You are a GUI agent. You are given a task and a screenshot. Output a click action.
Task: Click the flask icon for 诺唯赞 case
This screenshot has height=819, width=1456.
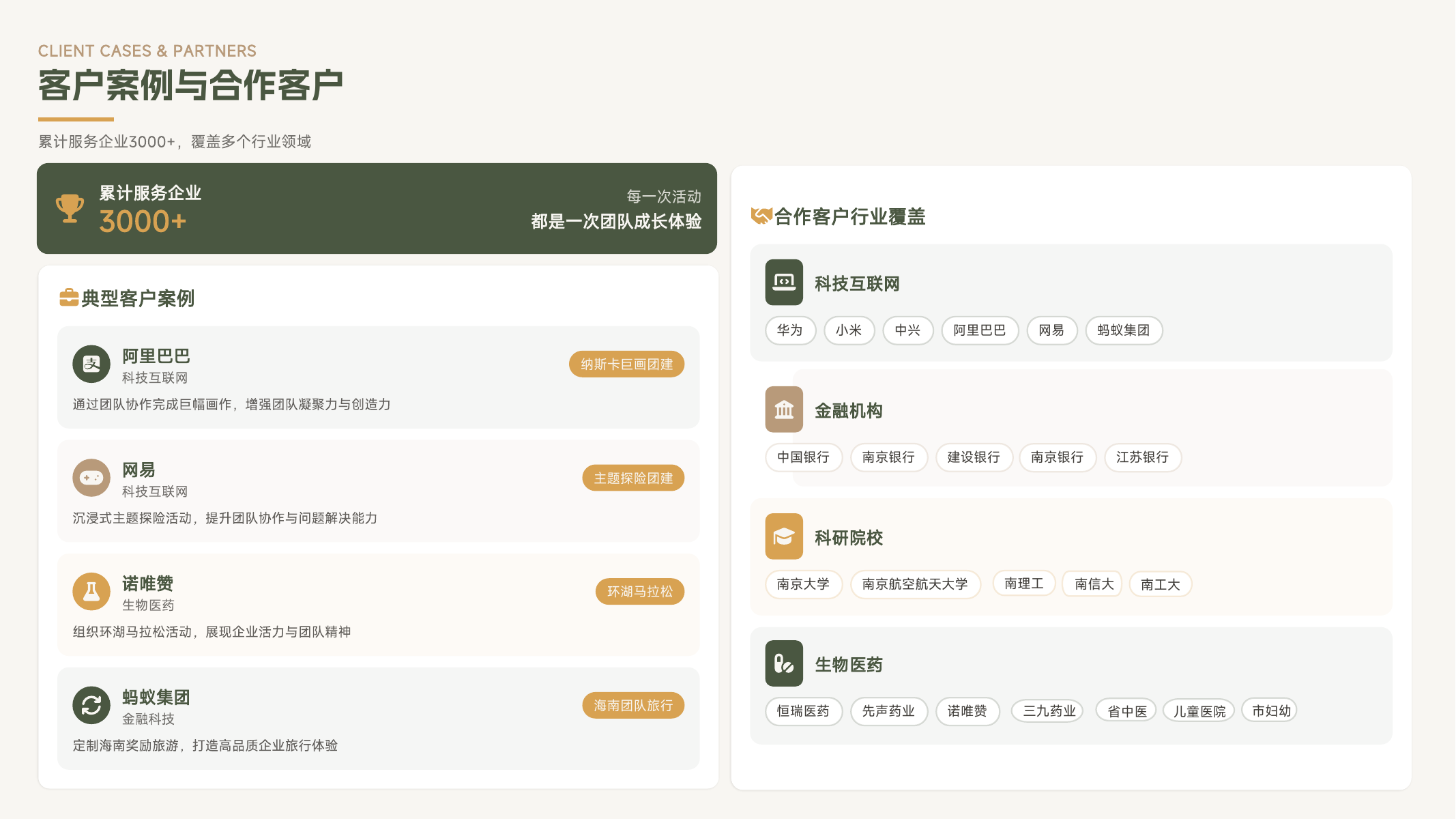[91, 591]
